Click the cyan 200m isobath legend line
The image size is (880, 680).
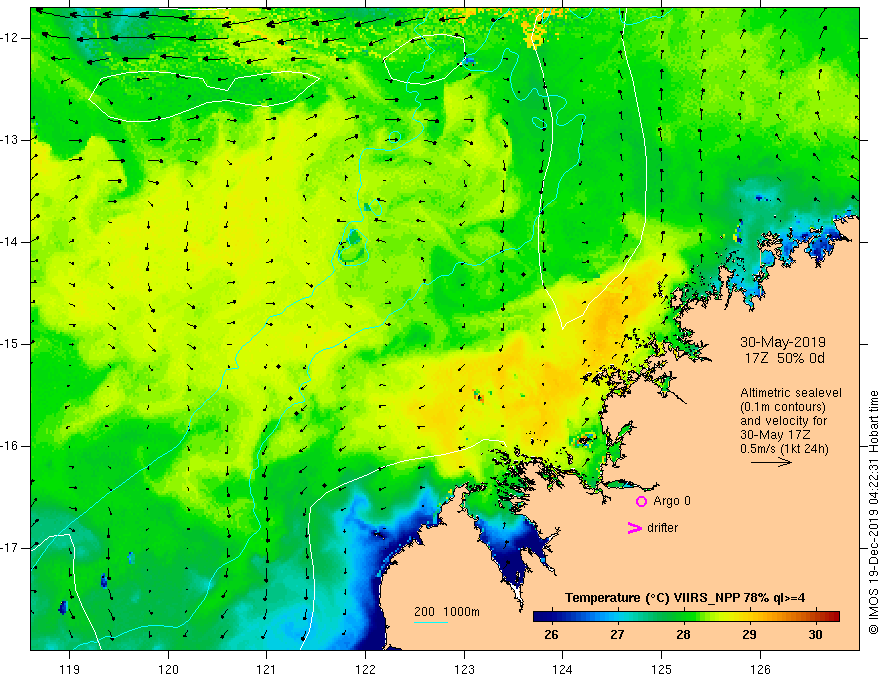(x=430, y=622)
